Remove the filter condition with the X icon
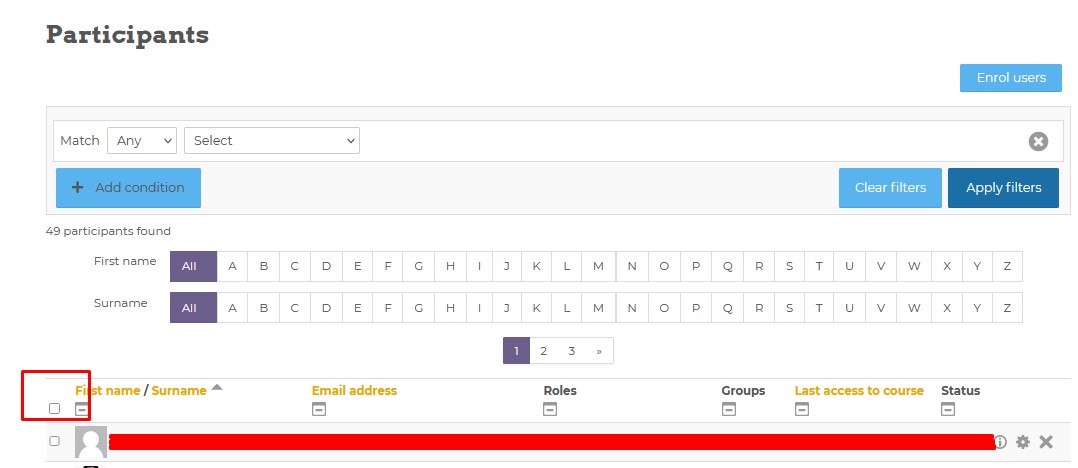 pyautogui.click(x=1038, y=141)
